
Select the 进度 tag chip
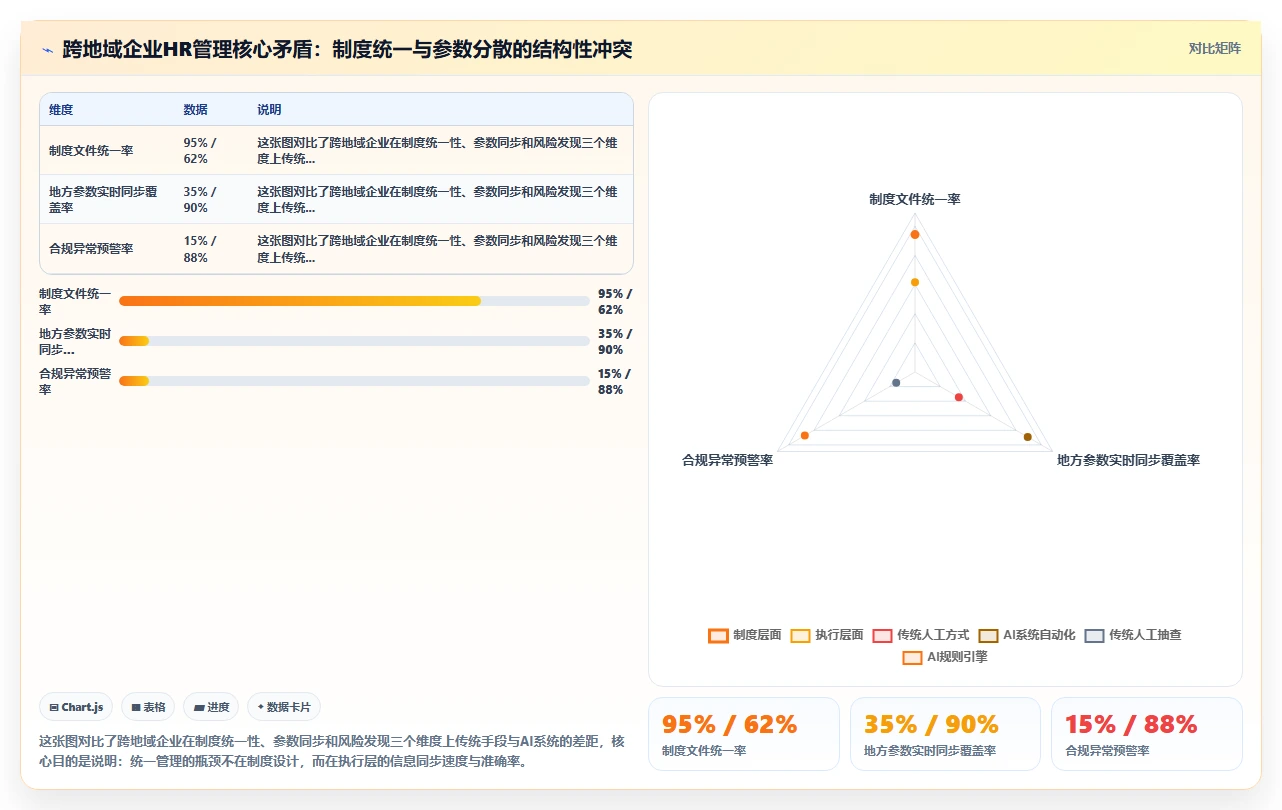(211, 707)
